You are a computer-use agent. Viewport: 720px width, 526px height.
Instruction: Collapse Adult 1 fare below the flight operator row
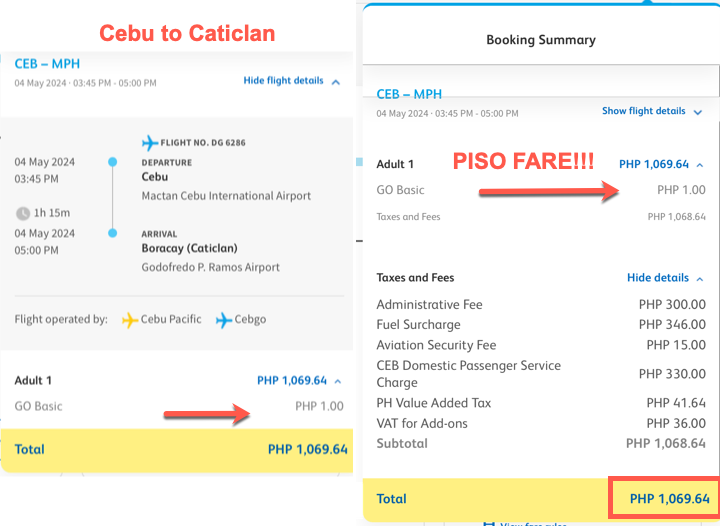tap(336, 381)
